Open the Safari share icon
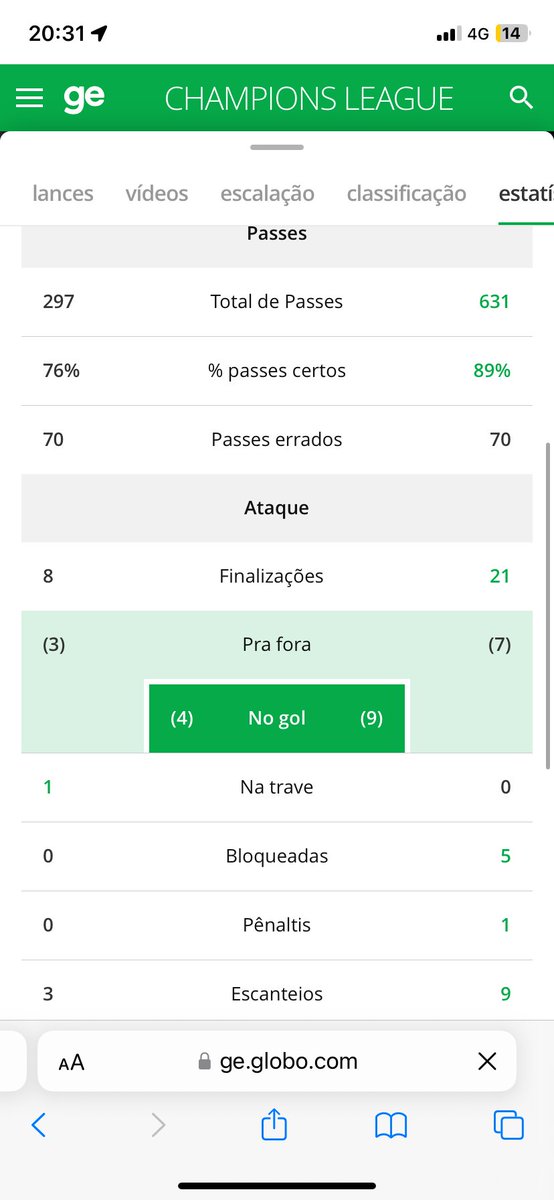554x1200 pixels. [x=274, y=1124]
